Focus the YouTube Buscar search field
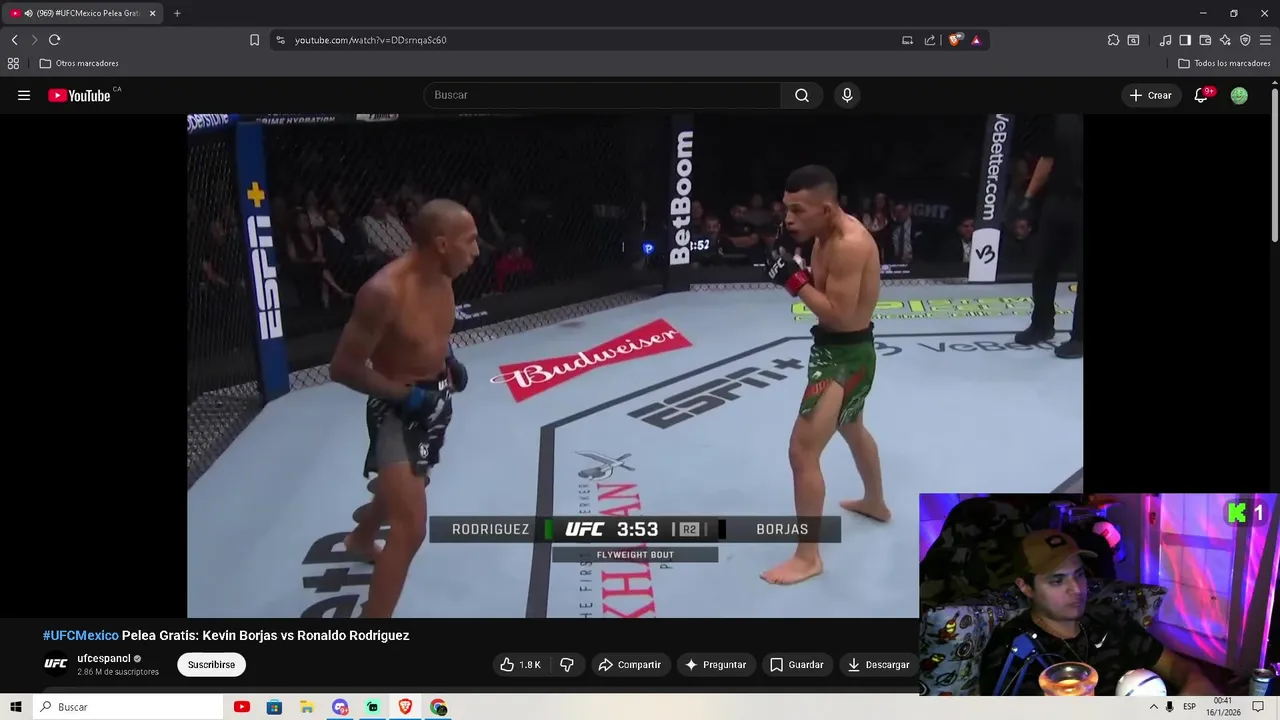Screen dimensions: 1280x720 [603, 95]
